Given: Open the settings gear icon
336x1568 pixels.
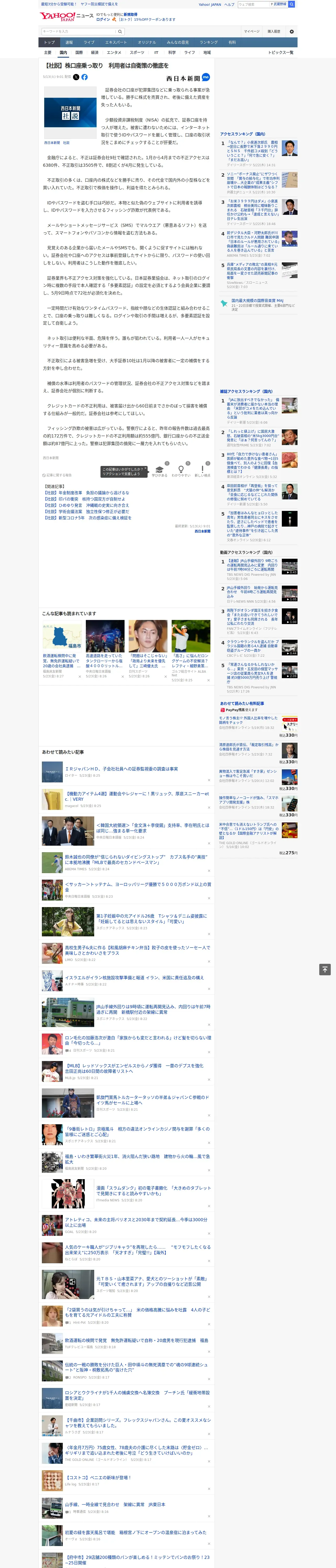Looking at the screenshot, I should [292, 32].
